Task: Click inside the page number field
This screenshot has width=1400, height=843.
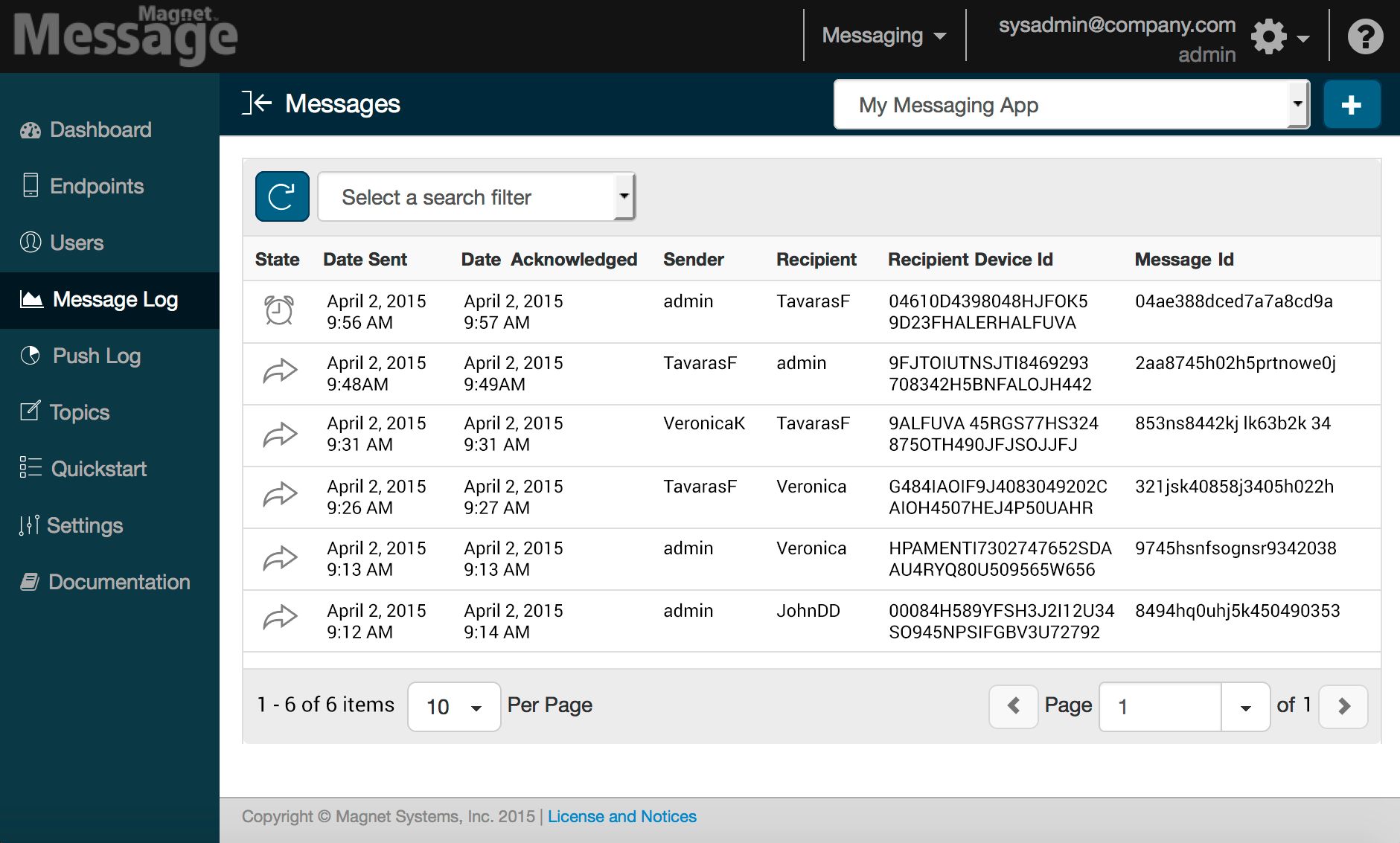Action: (1157, 705)
